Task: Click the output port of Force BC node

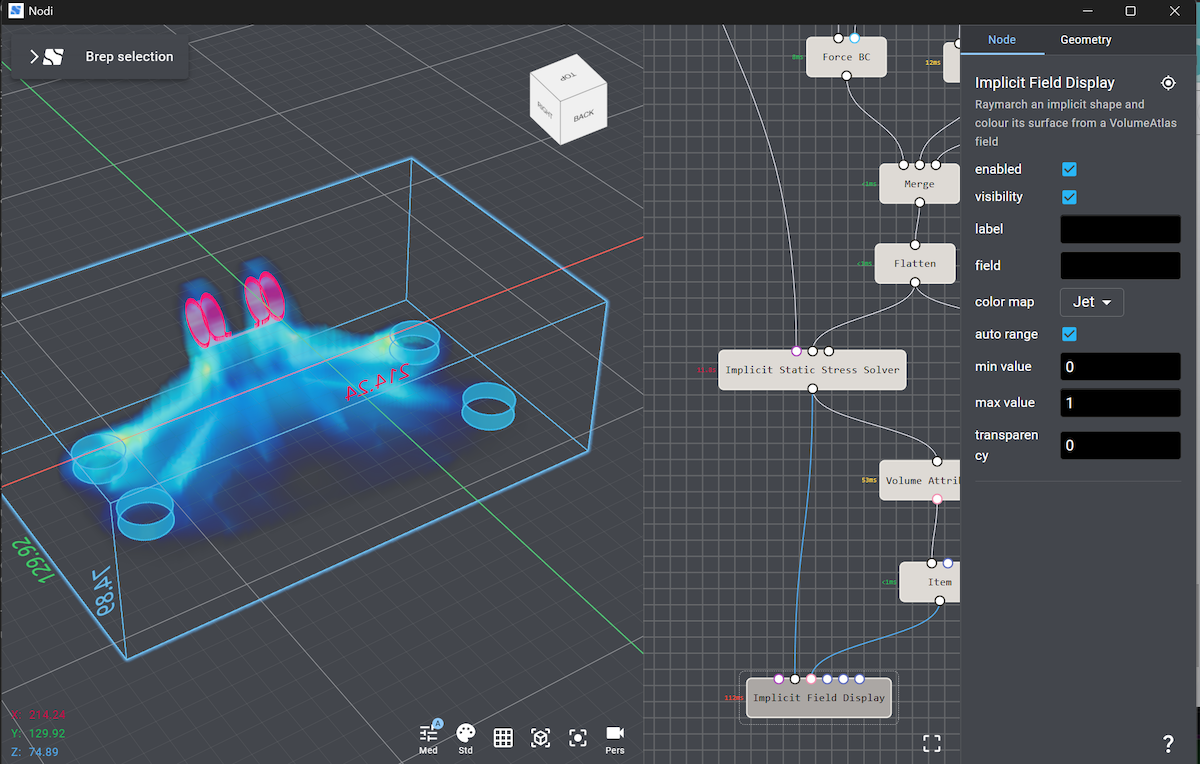Action: pos(846,76)
